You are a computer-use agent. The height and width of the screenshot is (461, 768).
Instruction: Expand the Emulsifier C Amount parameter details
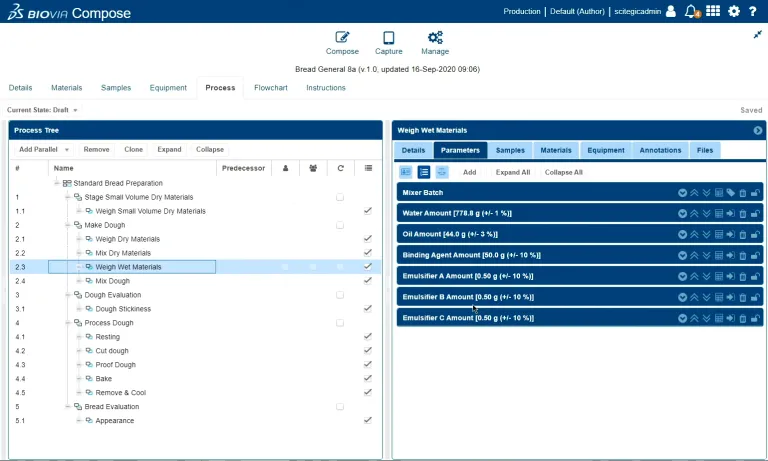point(683,318)
